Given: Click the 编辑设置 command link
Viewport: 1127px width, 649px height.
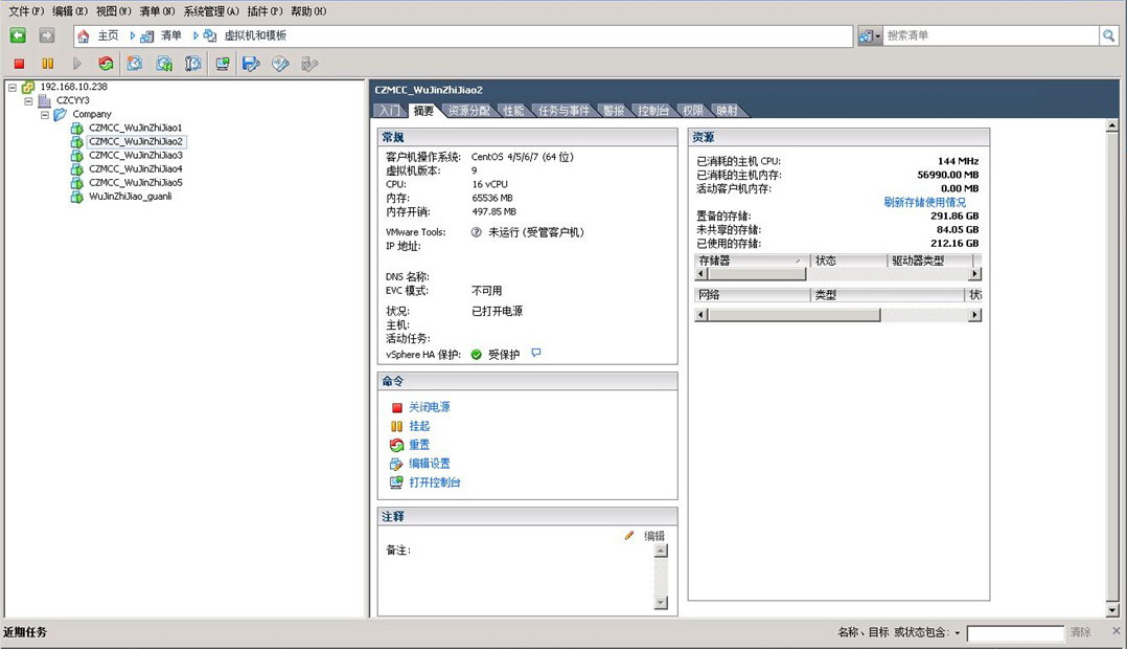Looking at the screenshot, I should 429,464.
